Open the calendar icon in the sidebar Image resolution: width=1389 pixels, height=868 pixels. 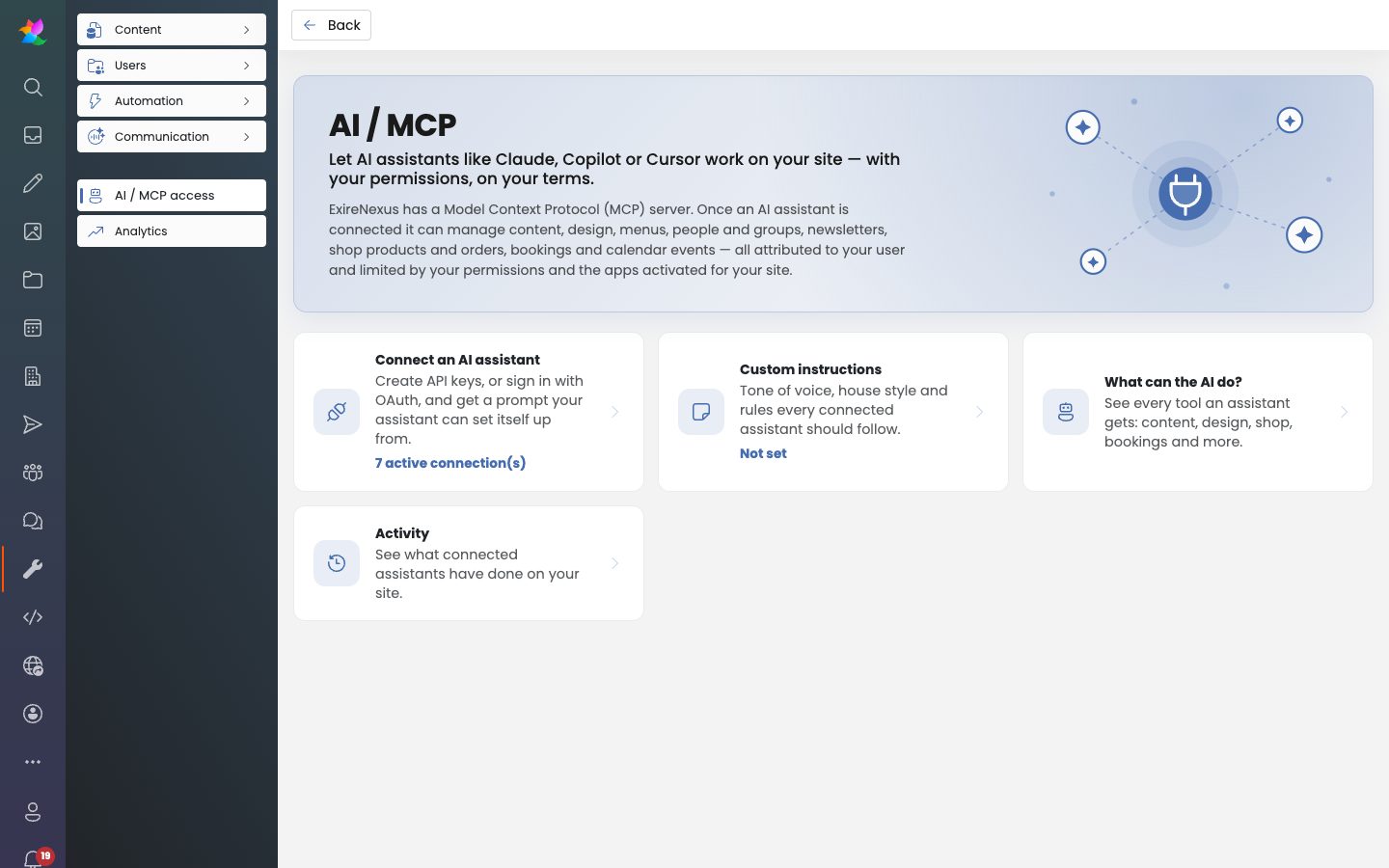[x=33, y=328]
